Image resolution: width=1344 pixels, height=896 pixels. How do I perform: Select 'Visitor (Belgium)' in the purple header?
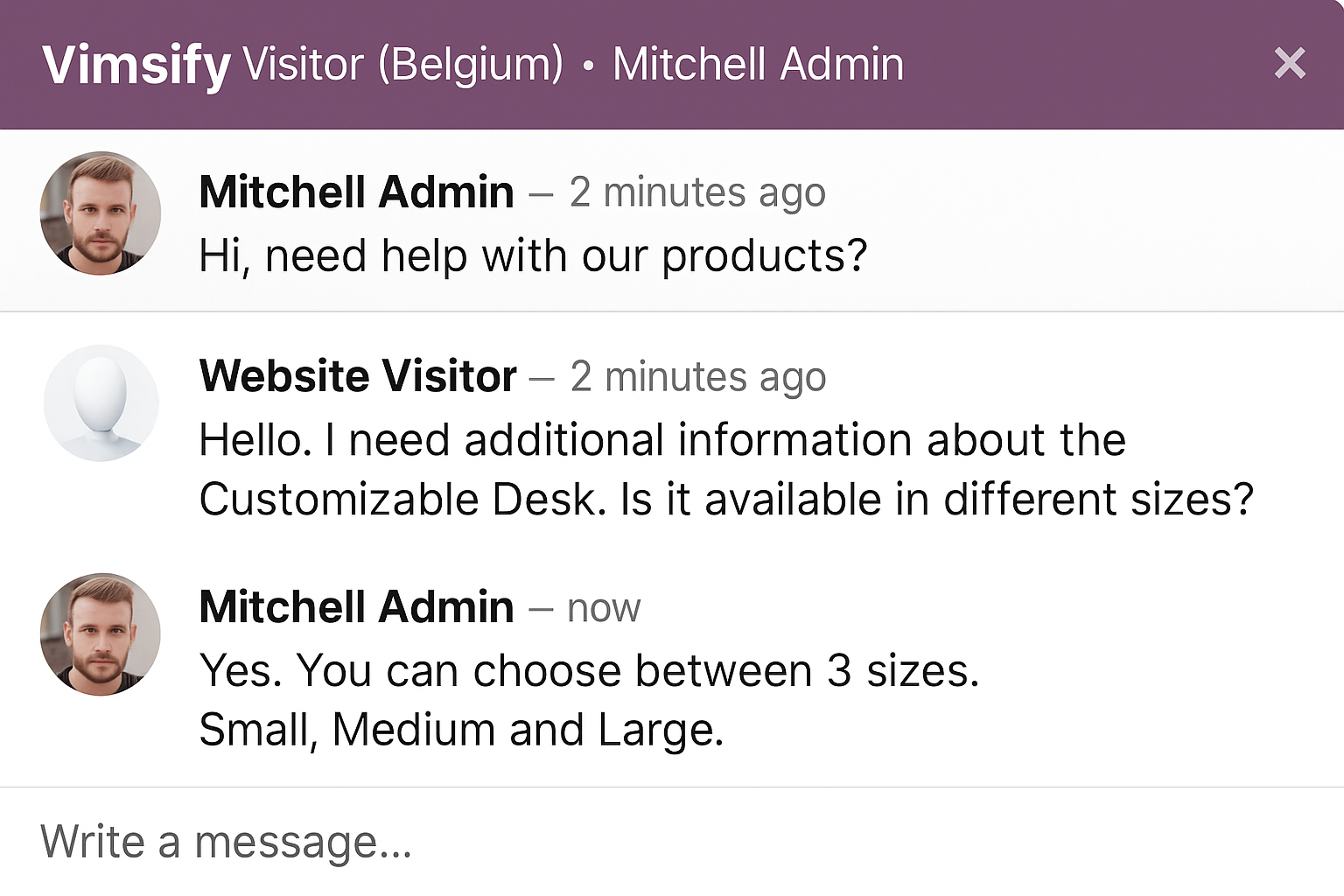403,64
